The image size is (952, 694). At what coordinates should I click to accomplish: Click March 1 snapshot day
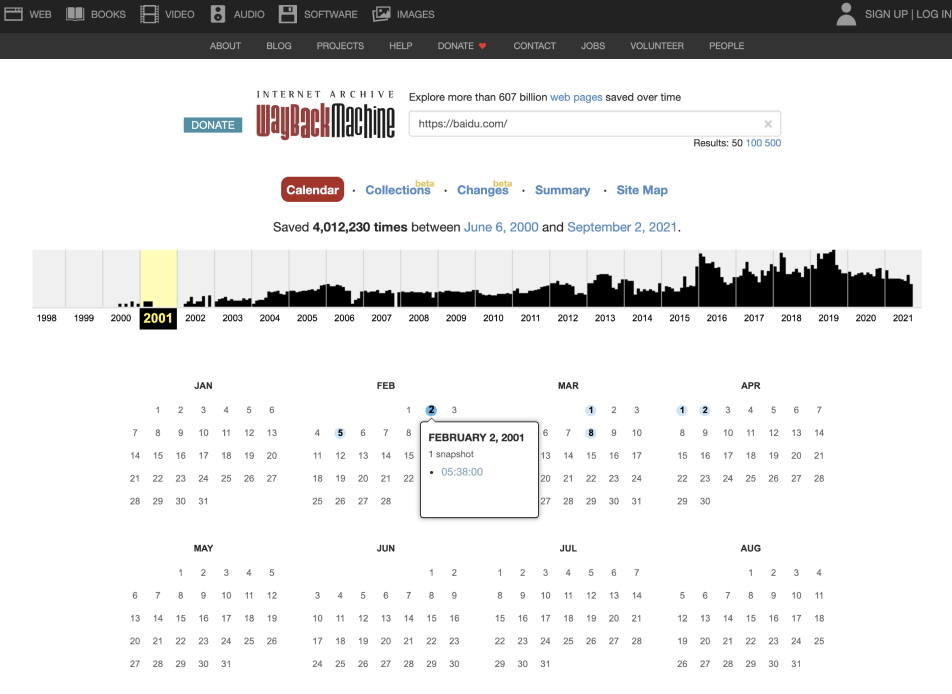click(x=591, y=410)
